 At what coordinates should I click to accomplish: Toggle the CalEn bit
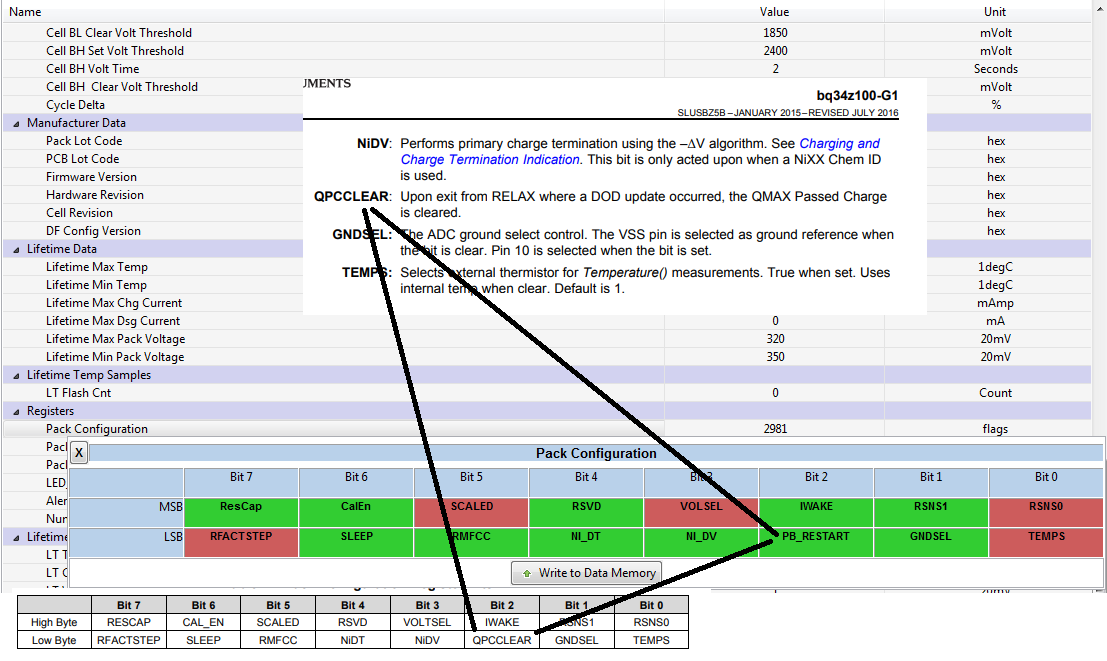356,512
